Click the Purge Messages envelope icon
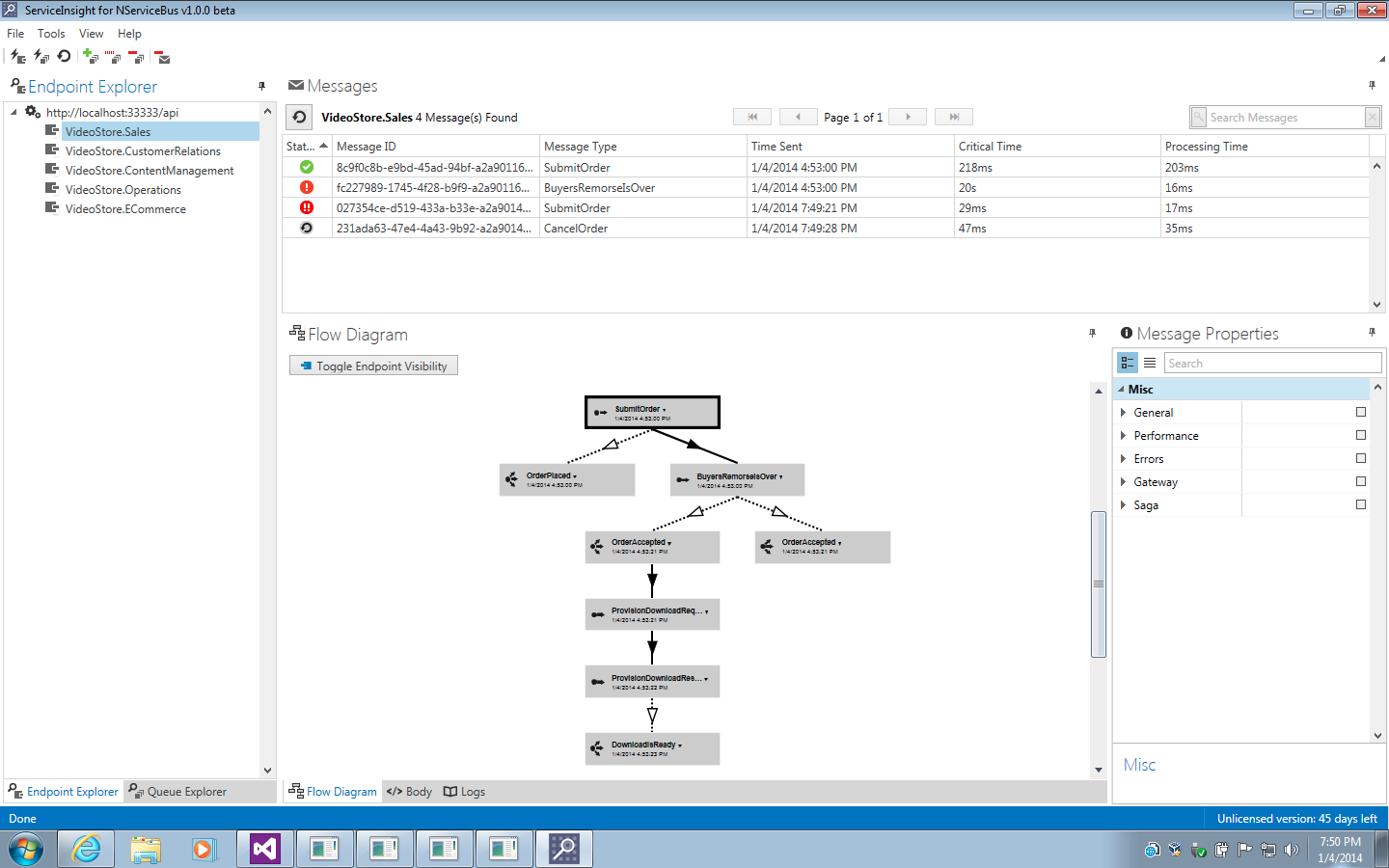 pyautogui.click(x=162, y=57)
